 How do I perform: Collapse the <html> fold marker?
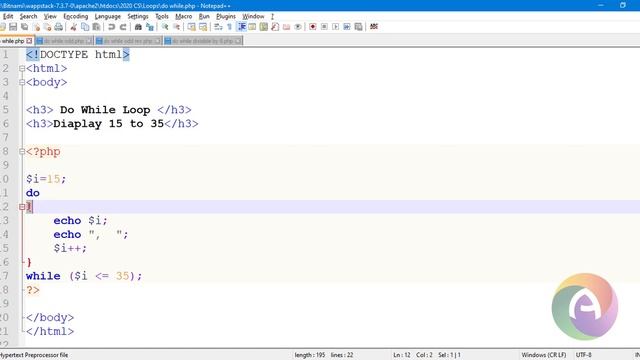click(x=22, y=69)
